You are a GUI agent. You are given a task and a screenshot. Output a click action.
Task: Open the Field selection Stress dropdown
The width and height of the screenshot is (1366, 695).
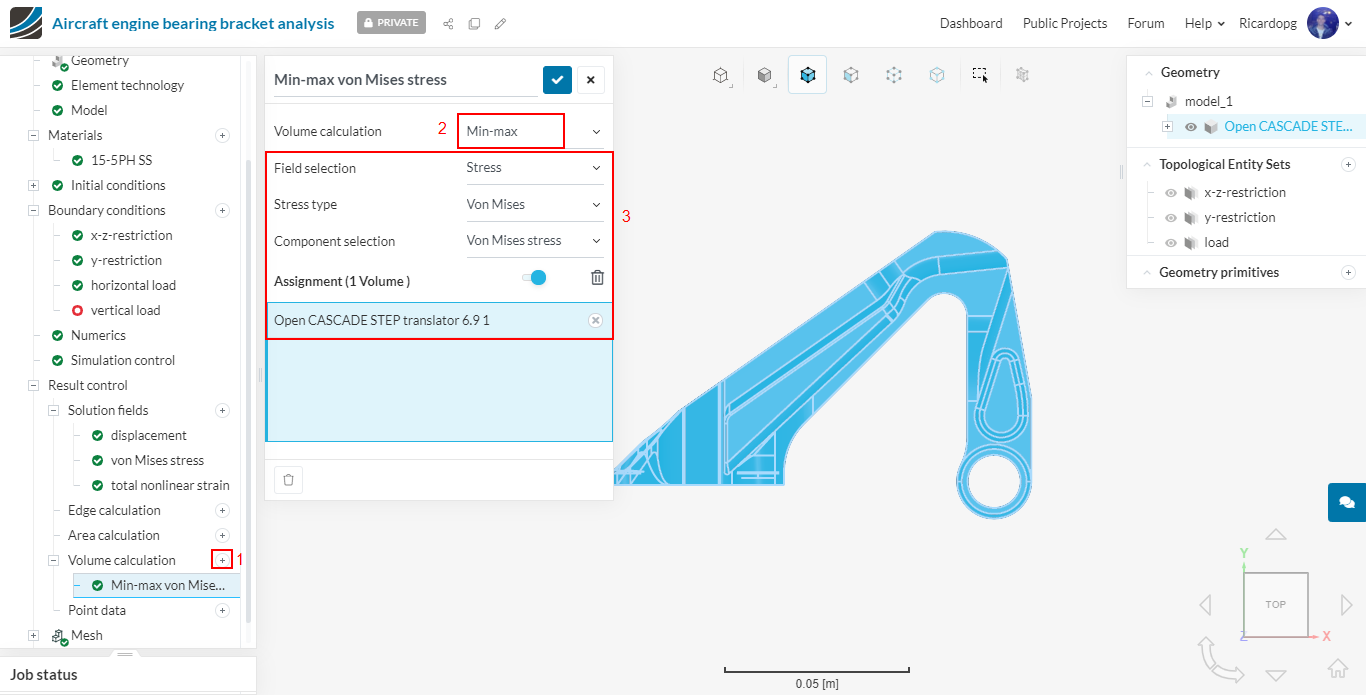tap(535, 168)
